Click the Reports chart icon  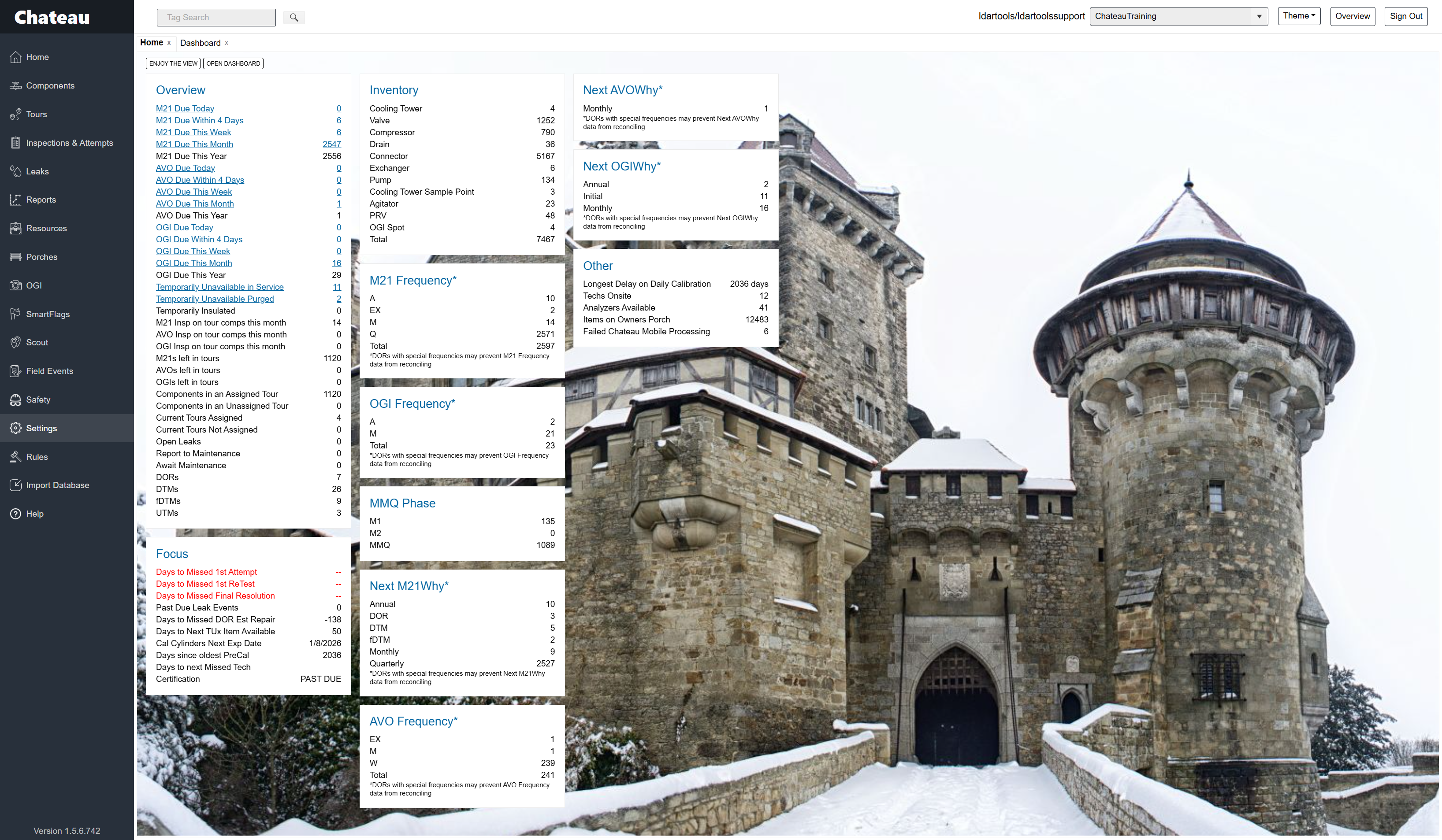(15, 200)
